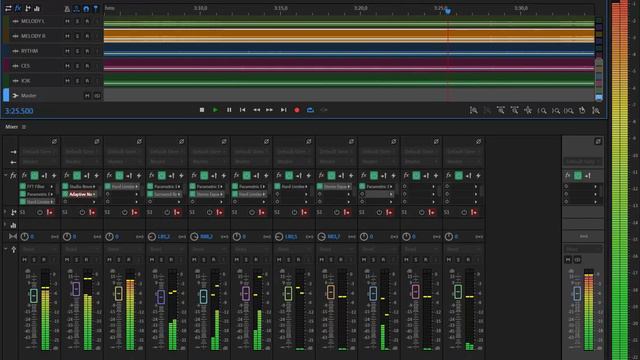This screenshot has width=640, height=360.
Task: Start playback with the green Play button
Action: coord(216,110)
